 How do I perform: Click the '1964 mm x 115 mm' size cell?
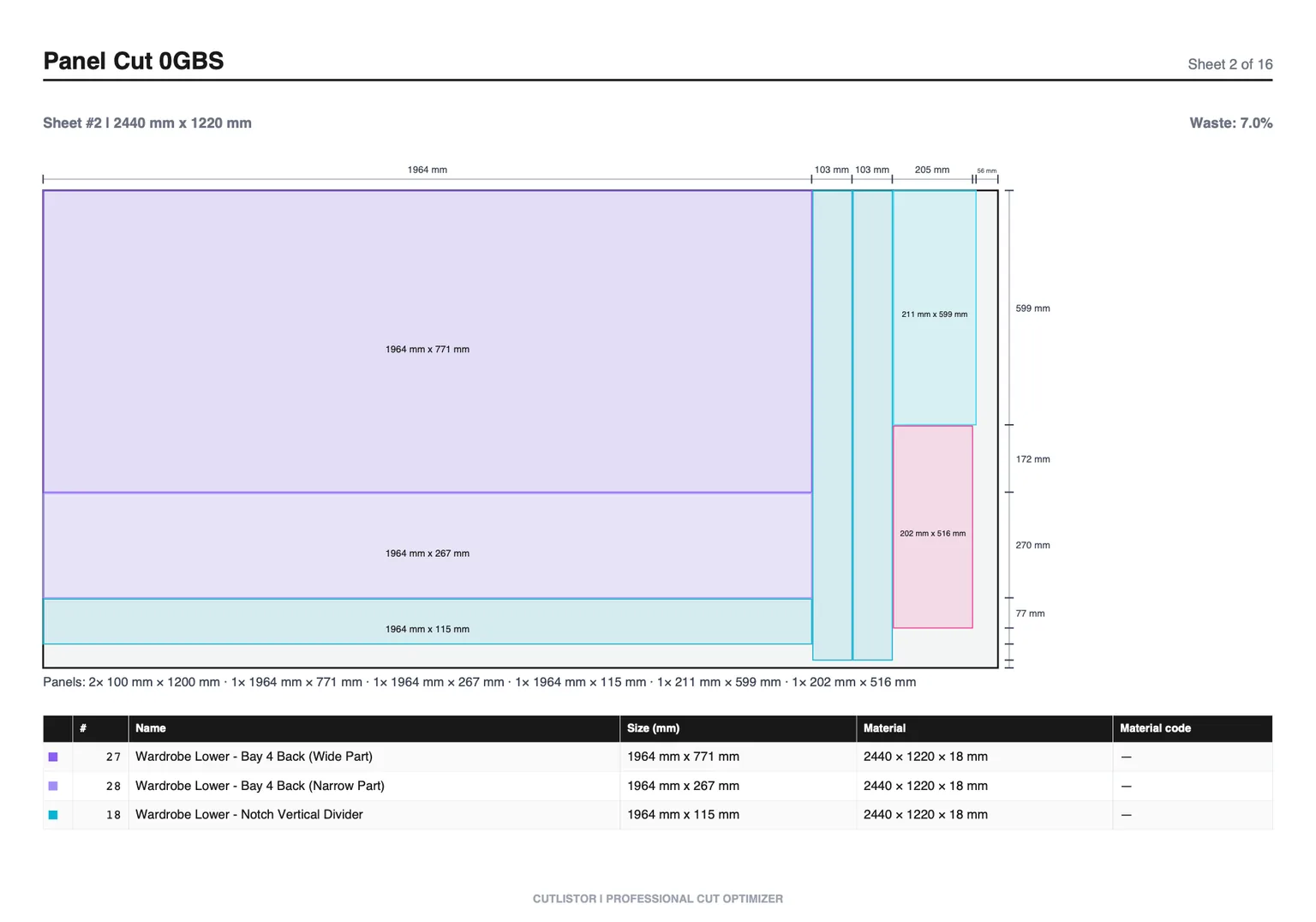(738, 815)
